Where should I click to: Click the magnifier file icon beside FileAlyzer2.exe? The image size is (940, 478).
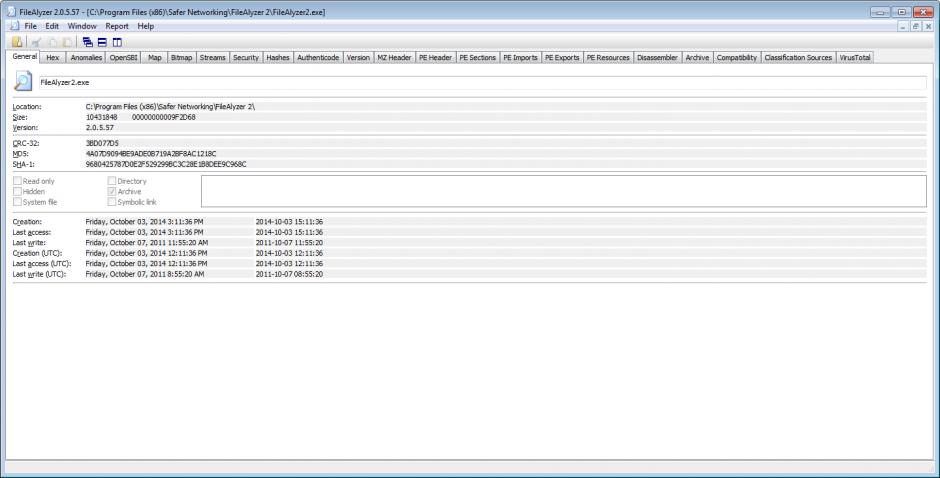click(x=23, y=81)
